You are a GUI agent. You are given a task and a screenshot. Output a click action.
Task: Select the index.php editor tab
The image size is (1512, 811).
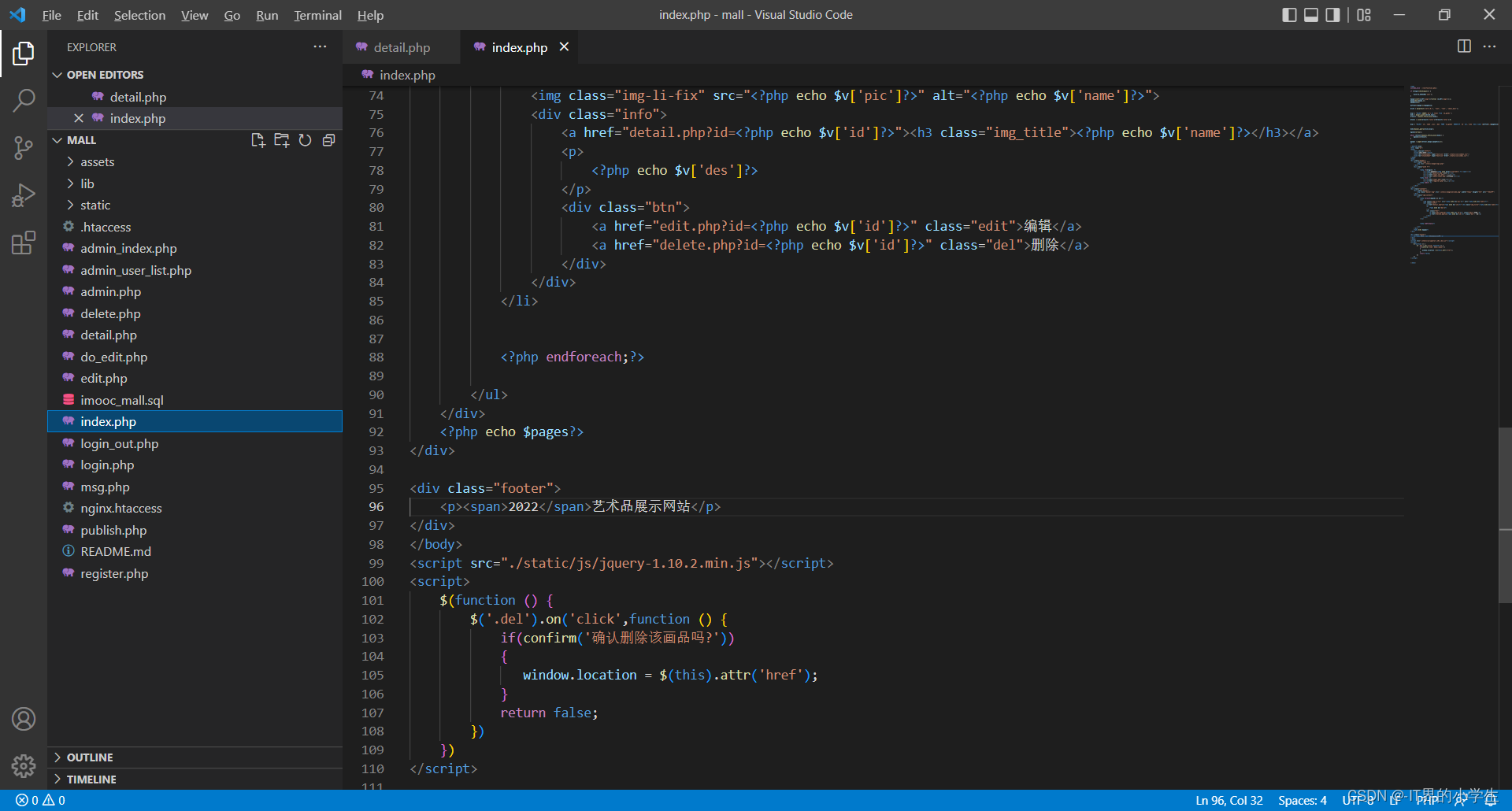(x=519, y=47)
